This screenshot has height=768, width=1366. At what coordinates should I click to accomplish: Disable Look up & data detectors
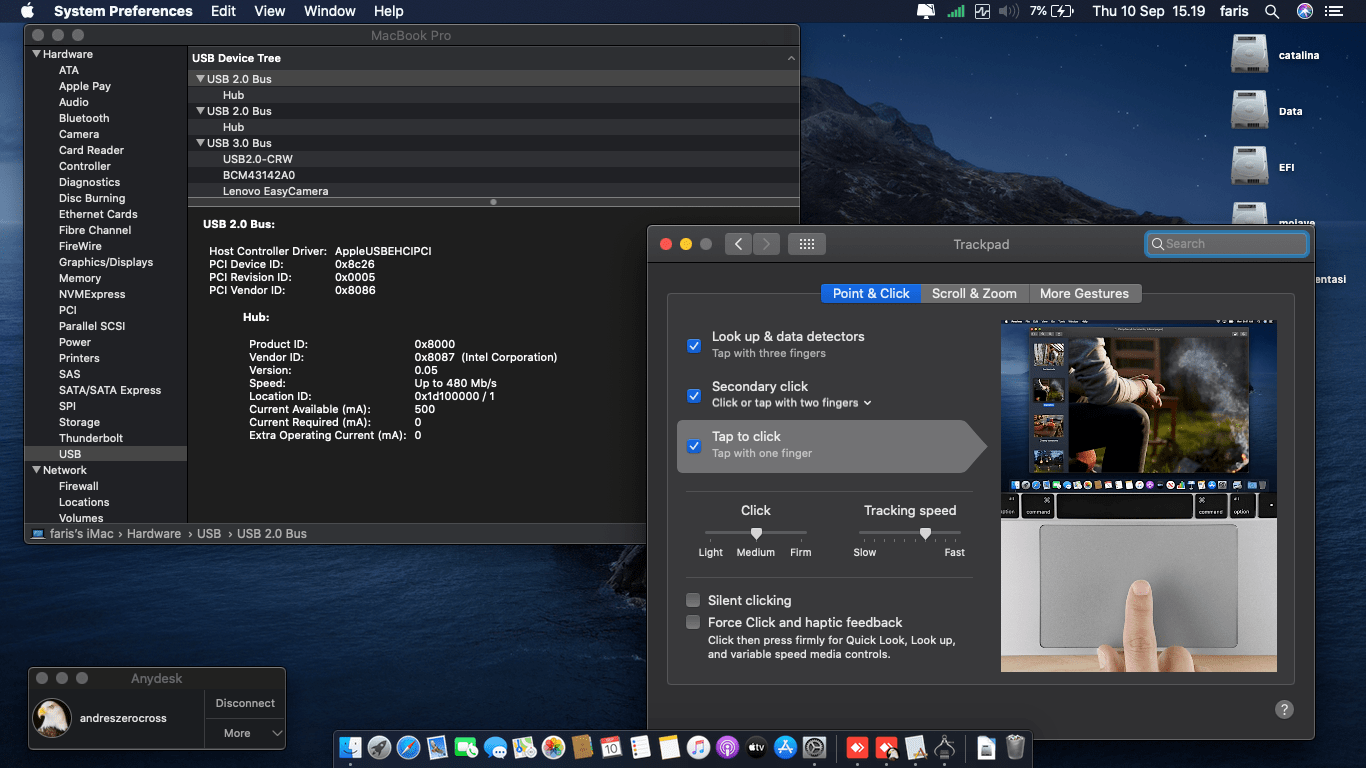tap(694, 346)
